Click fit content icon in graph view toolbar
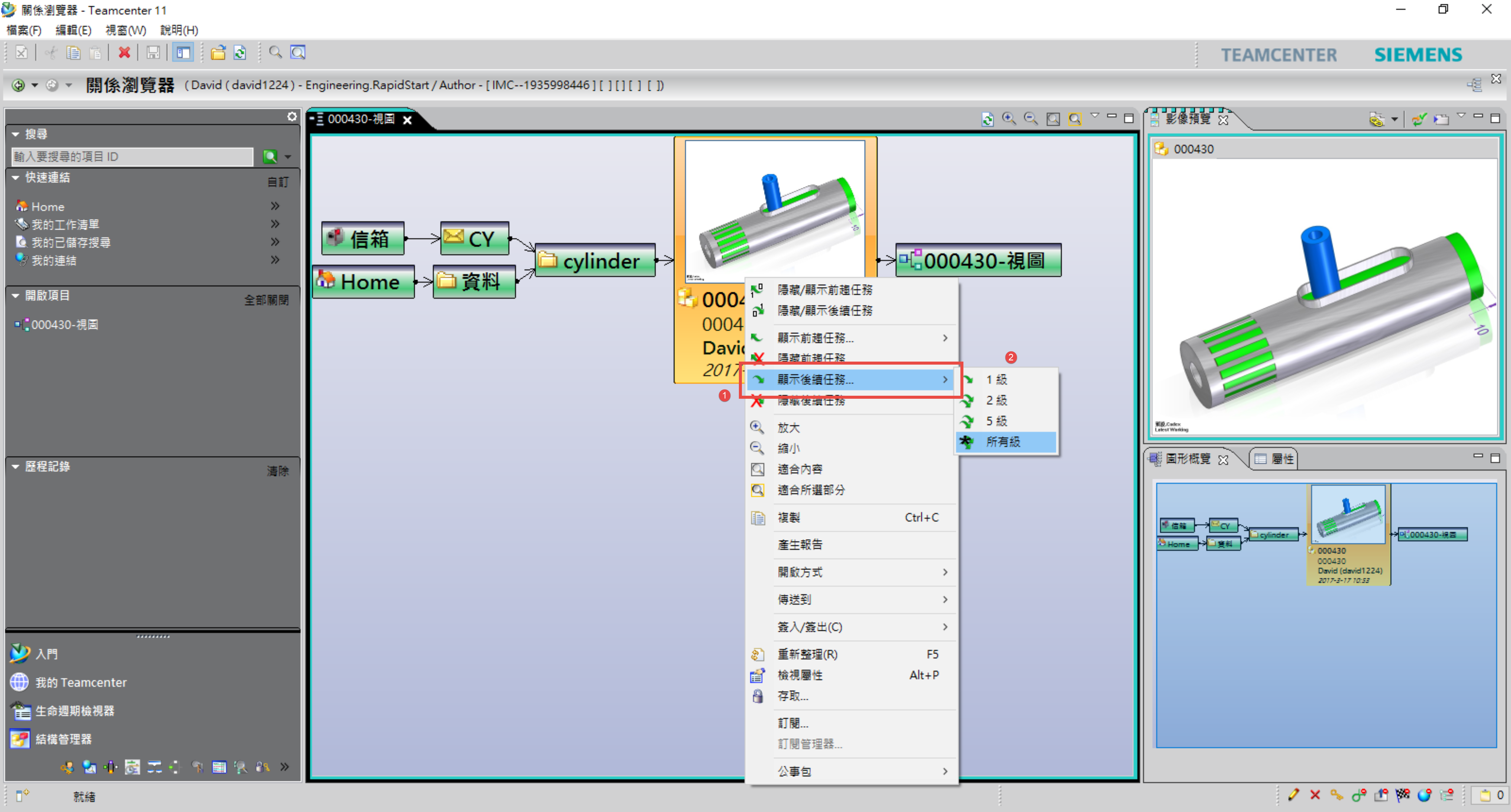1511x812 pixels. (x=1053, y=119)
